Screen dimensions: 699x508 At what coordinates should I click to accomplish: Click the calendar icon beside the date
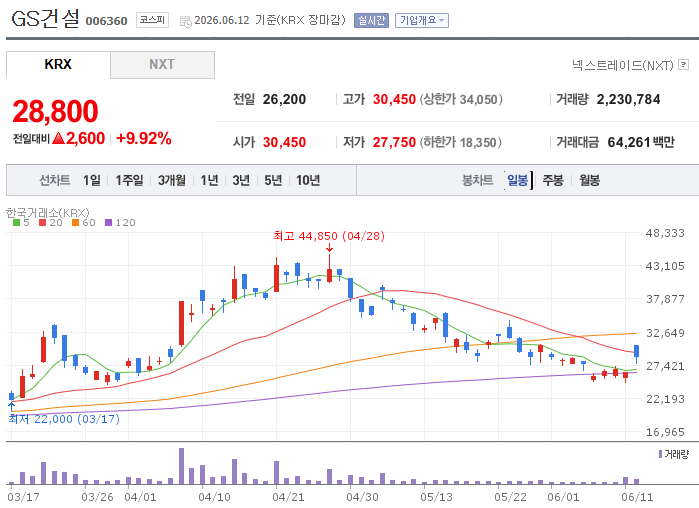(x=185, y=21)
